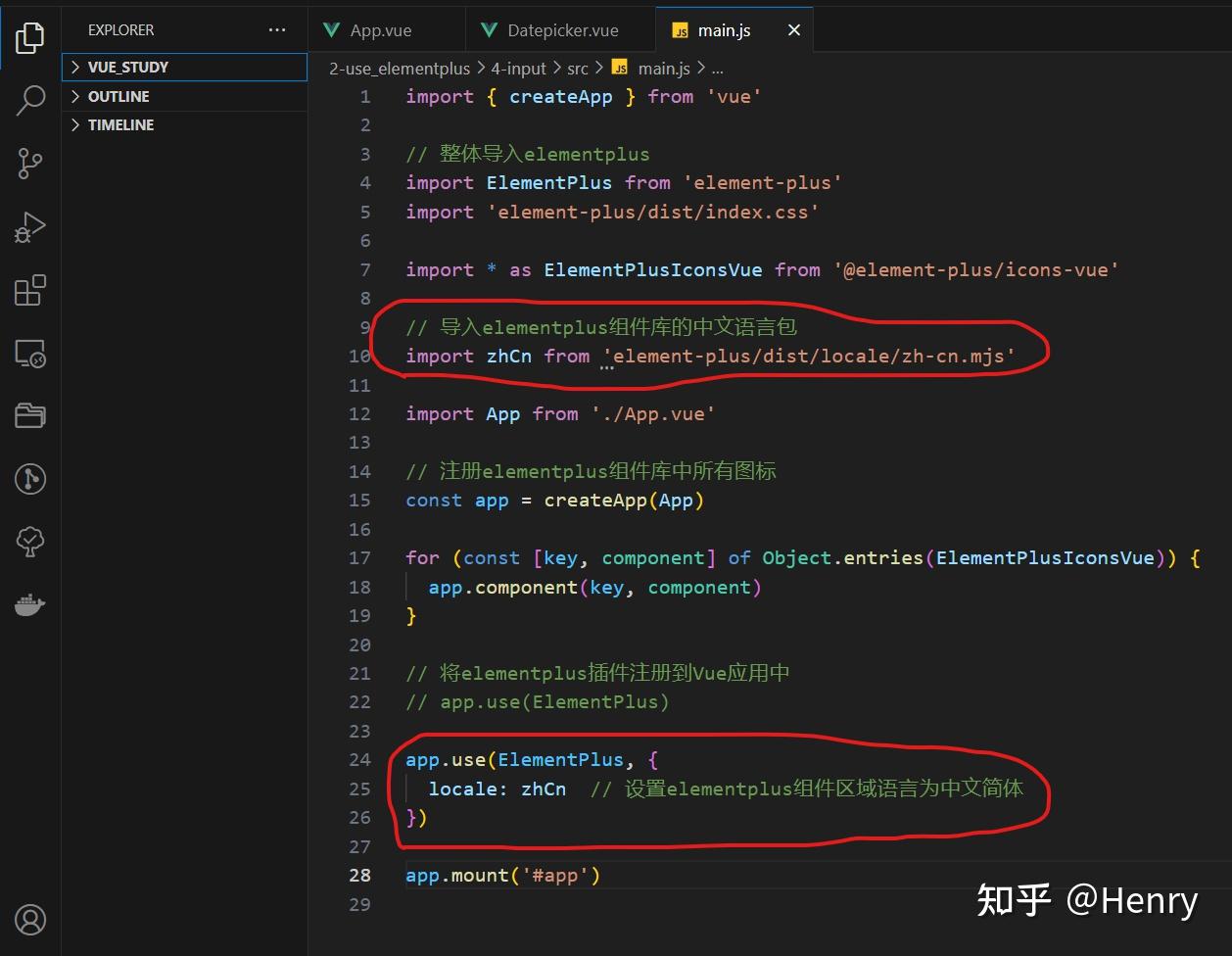Open the Explorer view in activity bar
Viewport: 1232px width, 956px height.
click(x=30, y=37)
